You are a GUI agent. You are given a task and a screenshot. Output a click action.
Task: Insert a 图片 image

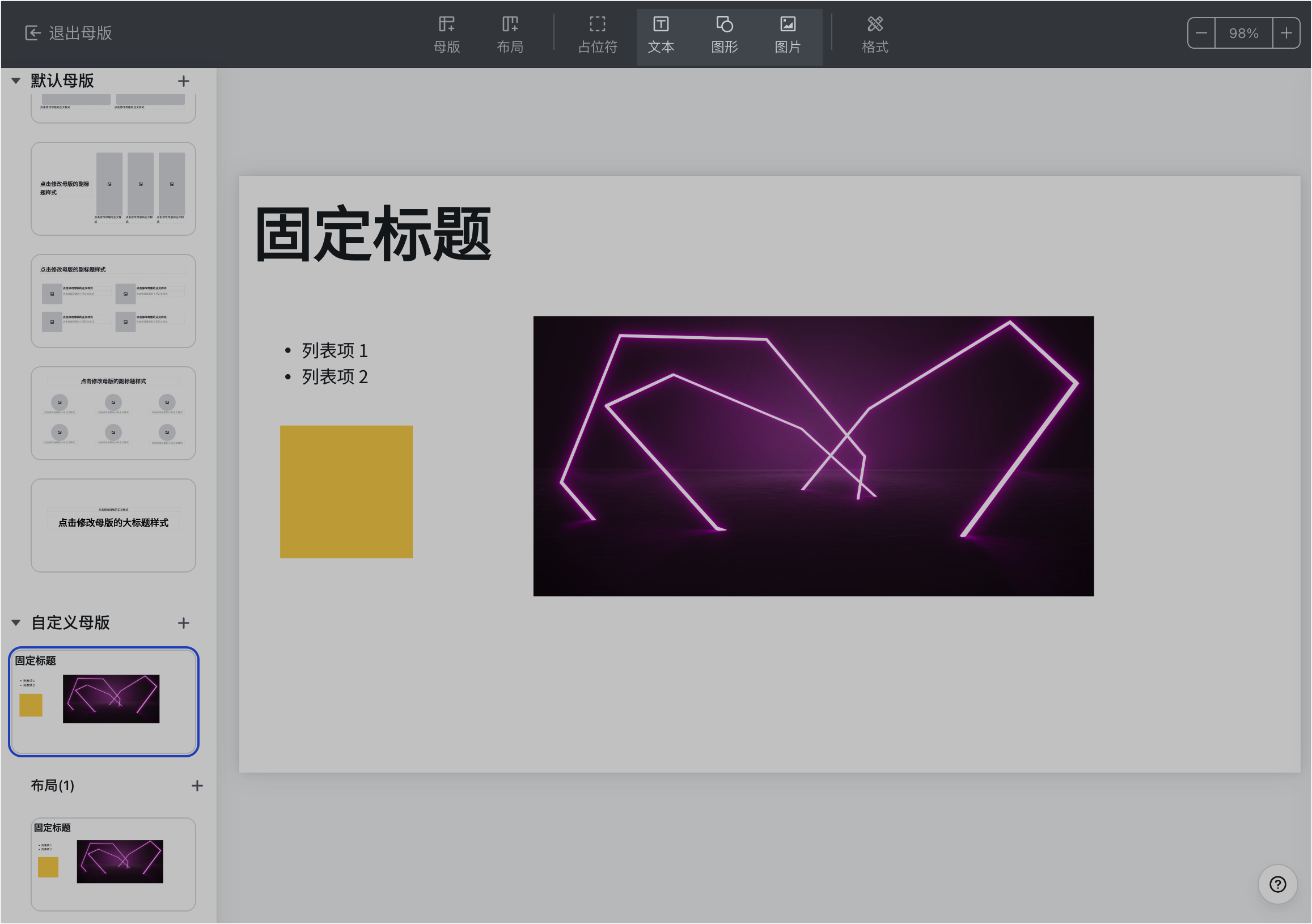click(788, 34)
